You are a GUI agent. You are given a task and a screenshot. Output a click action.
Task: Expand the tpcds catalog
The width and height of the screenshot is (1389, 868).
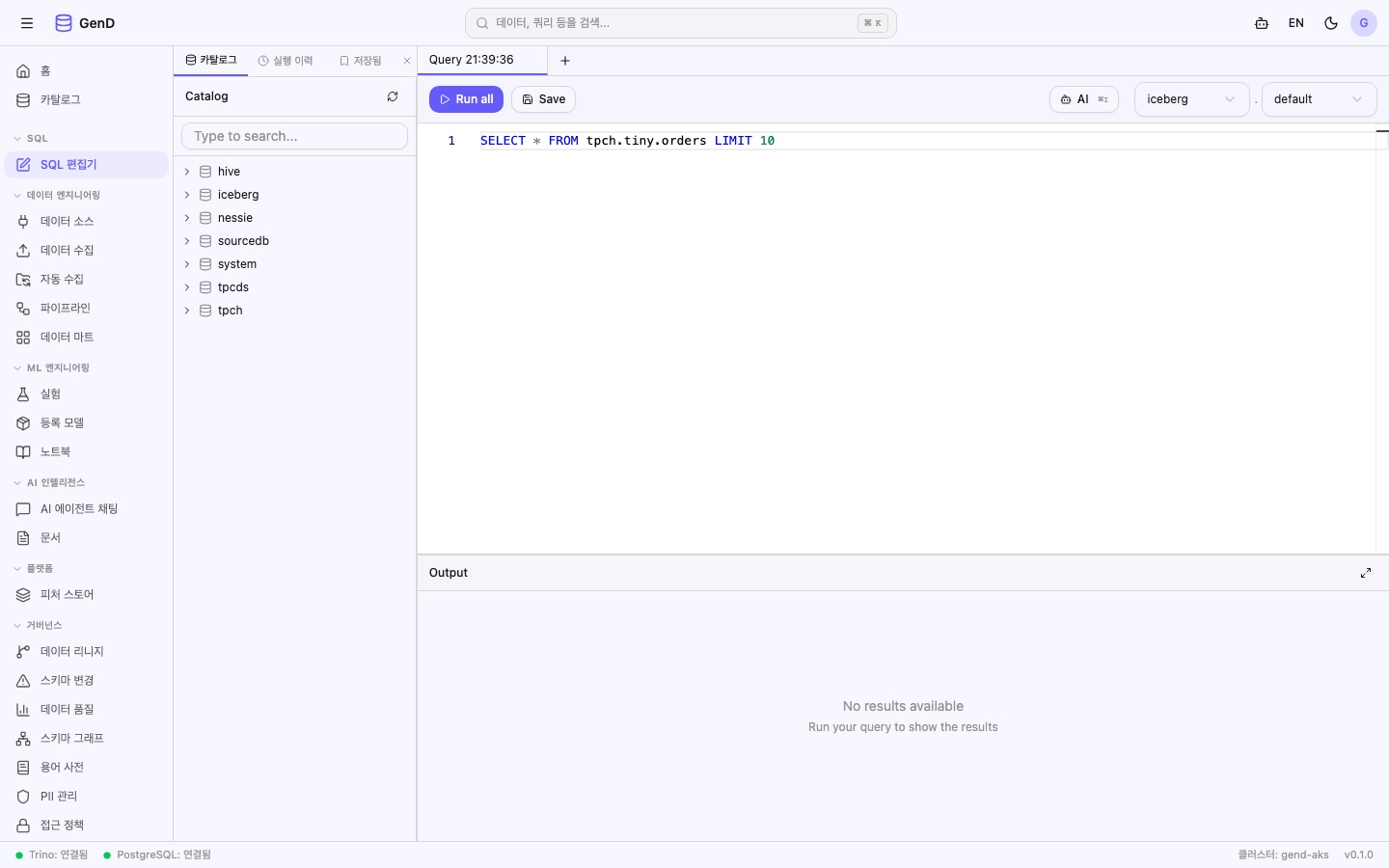(187, 287)
